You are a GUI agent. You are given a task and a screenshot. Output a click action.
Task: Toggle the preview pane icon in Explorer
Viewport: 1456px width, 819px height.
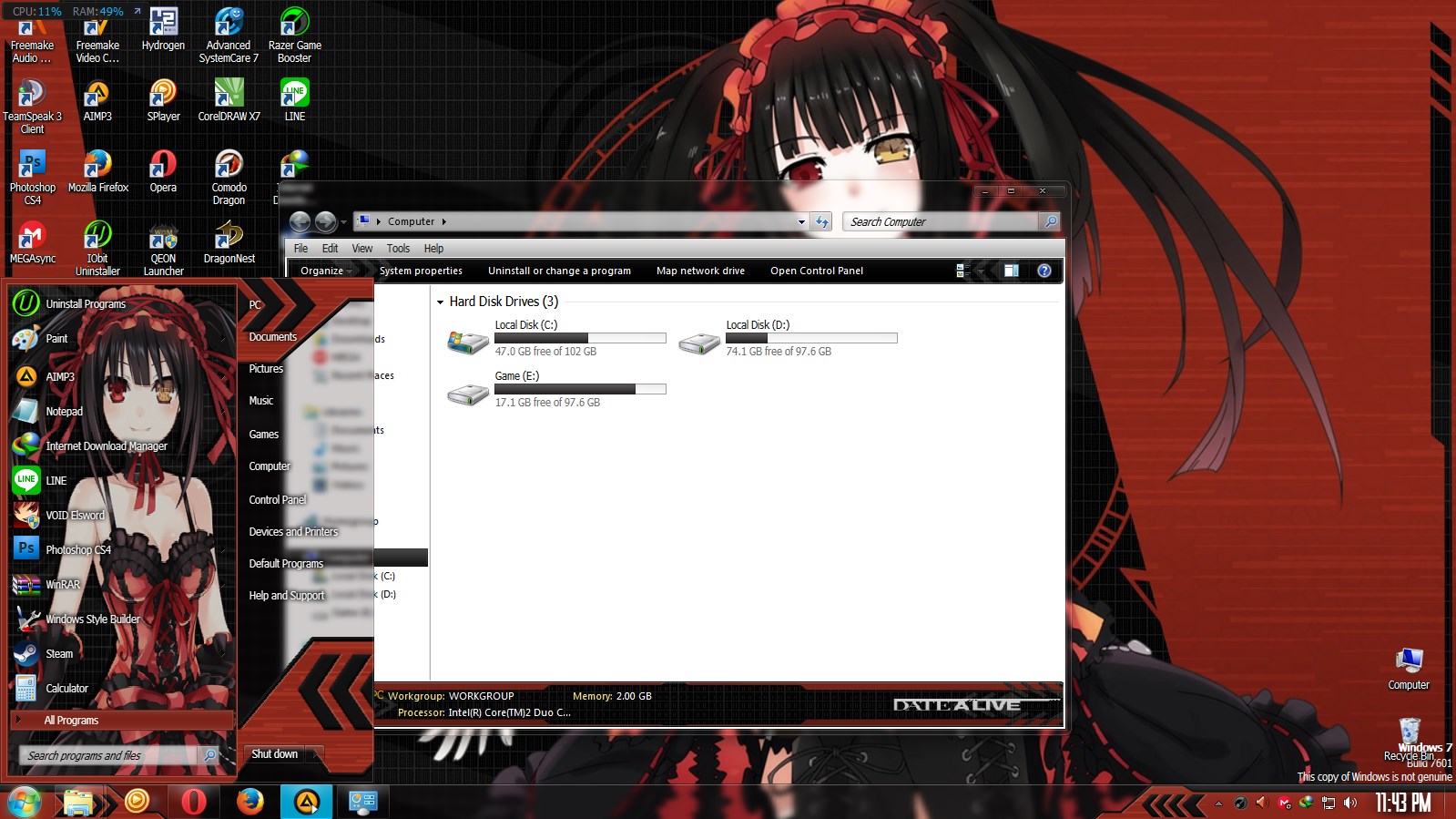coord(1011,271)
